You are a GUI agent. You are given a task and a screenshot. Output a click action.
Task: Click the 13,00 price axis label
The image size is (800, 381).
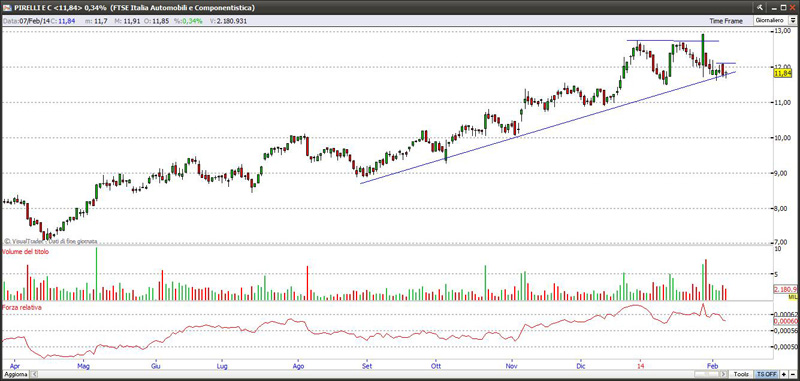coord(783,32)
